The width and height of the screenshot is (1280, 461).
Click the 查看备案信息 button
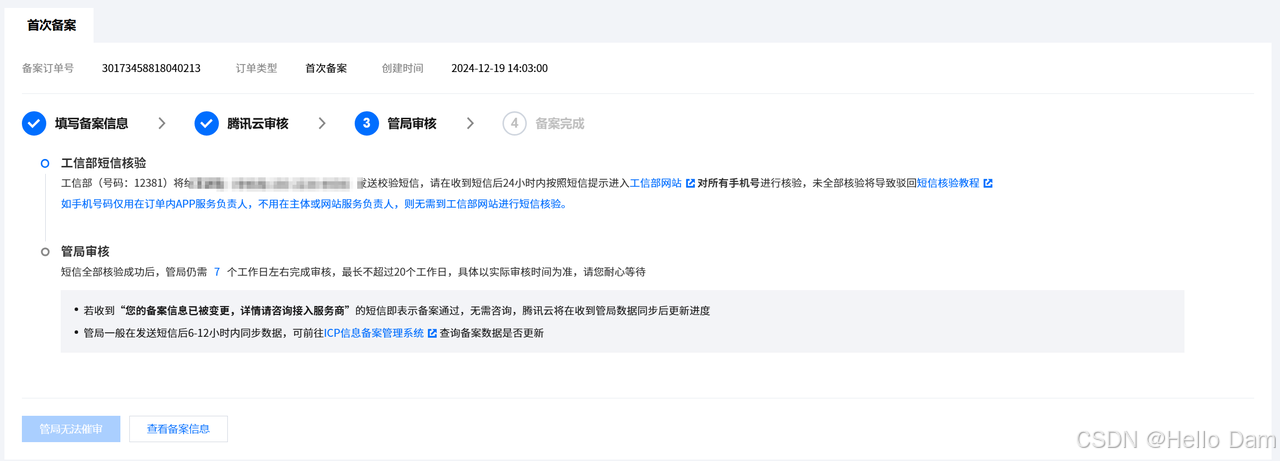[178, 429]
